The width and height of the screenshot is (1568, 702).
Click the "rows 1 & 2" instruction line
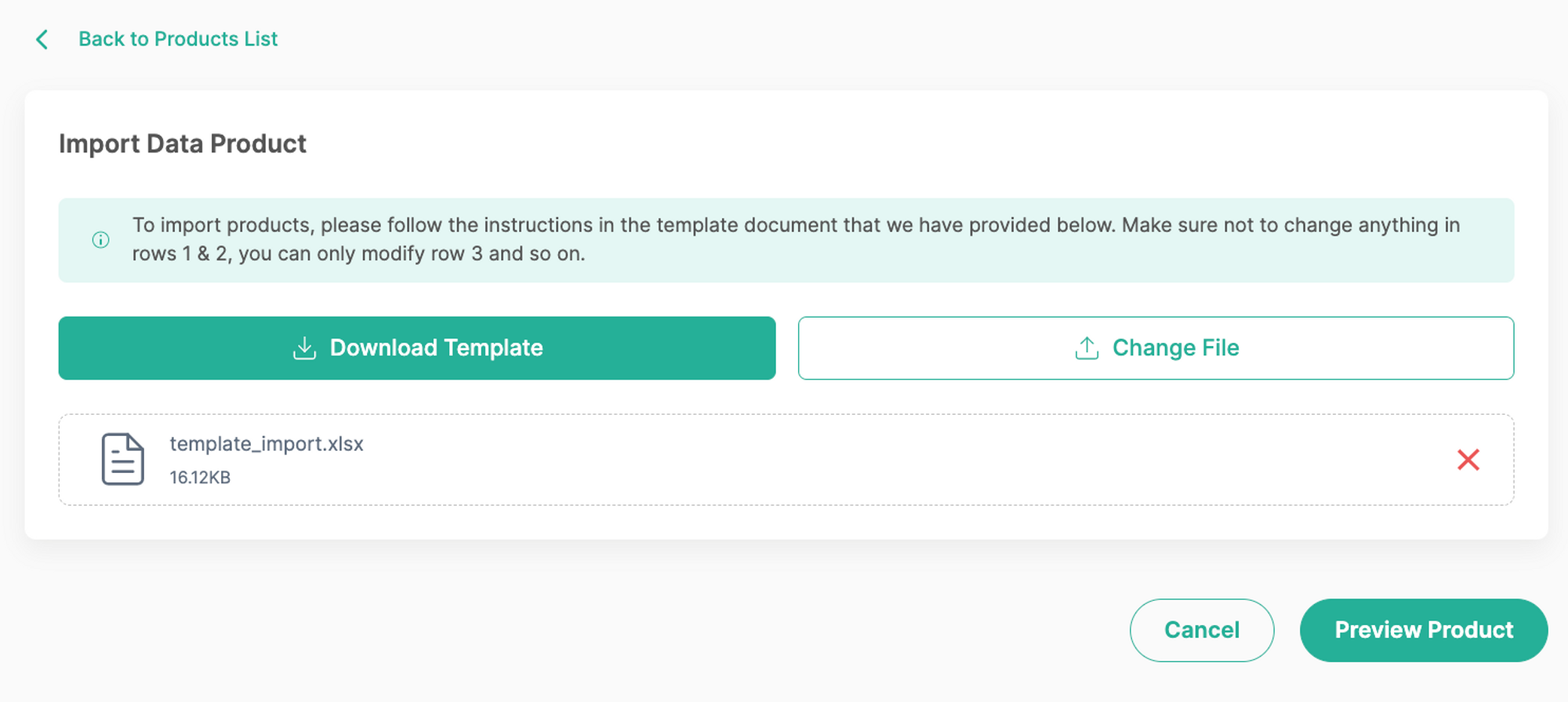(x=358, y=254)
